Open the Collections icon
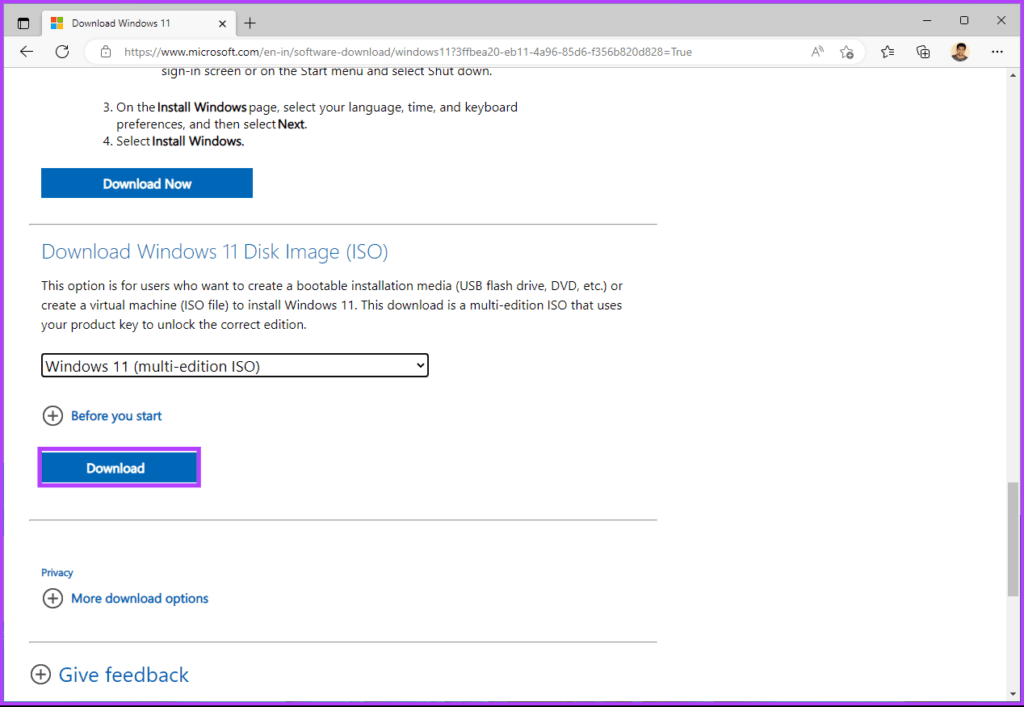This screenshot has width=1024, height=707. [x=923, y=52]
